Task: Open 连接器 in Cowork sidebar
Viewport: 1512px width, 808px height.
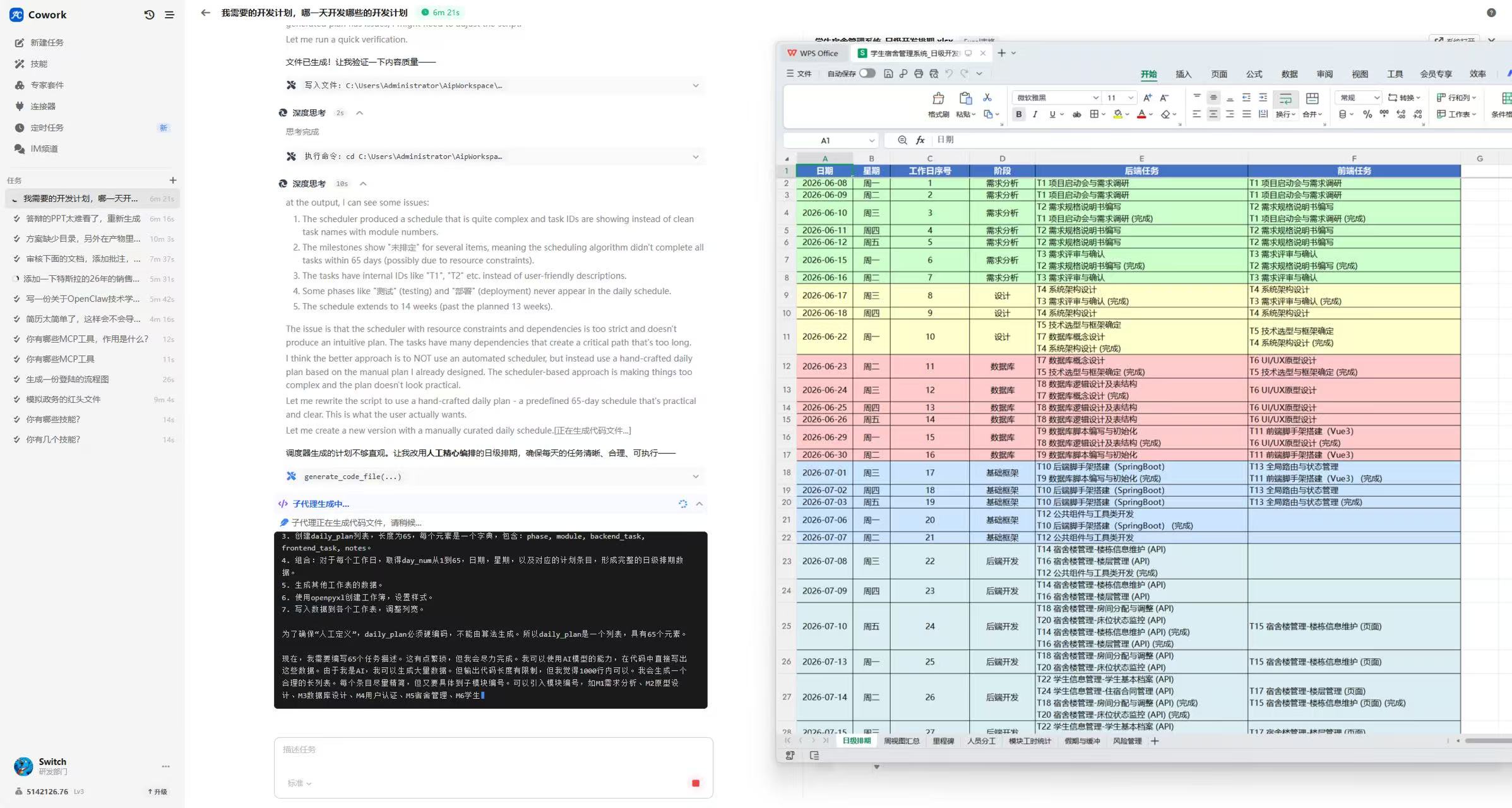Action: [43, 106]
